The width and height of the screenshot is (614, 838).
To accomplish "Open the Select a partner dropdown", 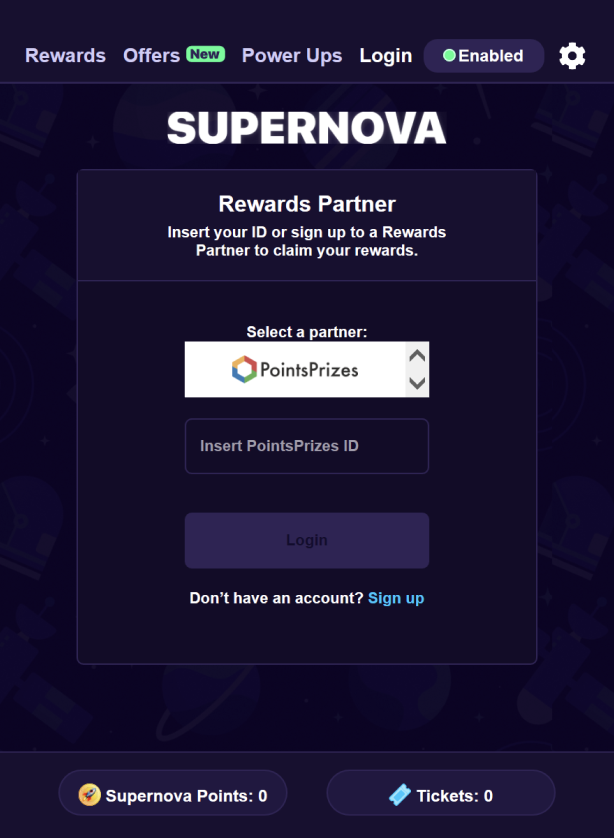I will tap(295, 370).
